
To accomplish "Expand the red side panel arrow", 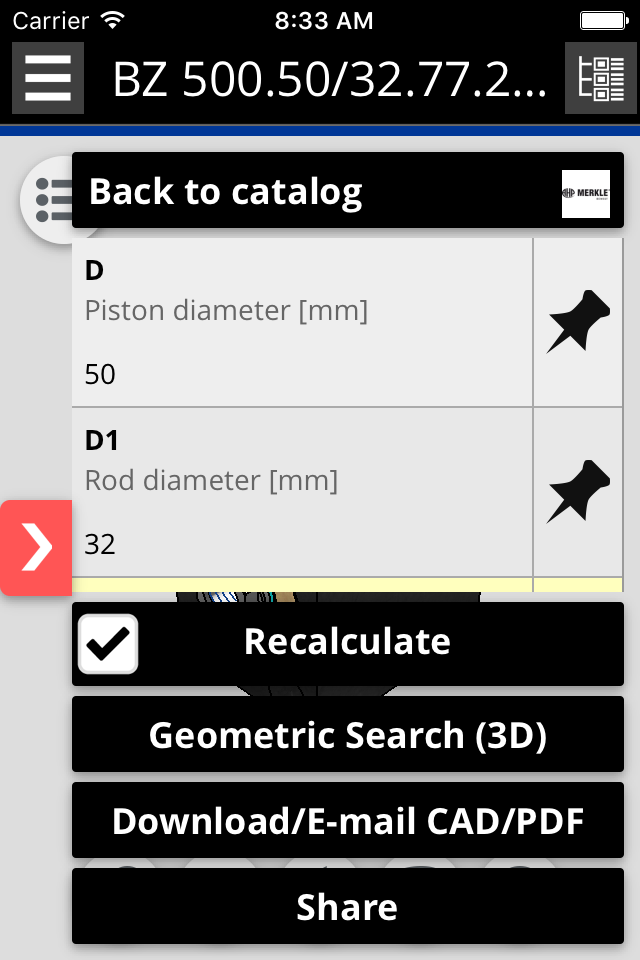I will (x=36, y=548).
